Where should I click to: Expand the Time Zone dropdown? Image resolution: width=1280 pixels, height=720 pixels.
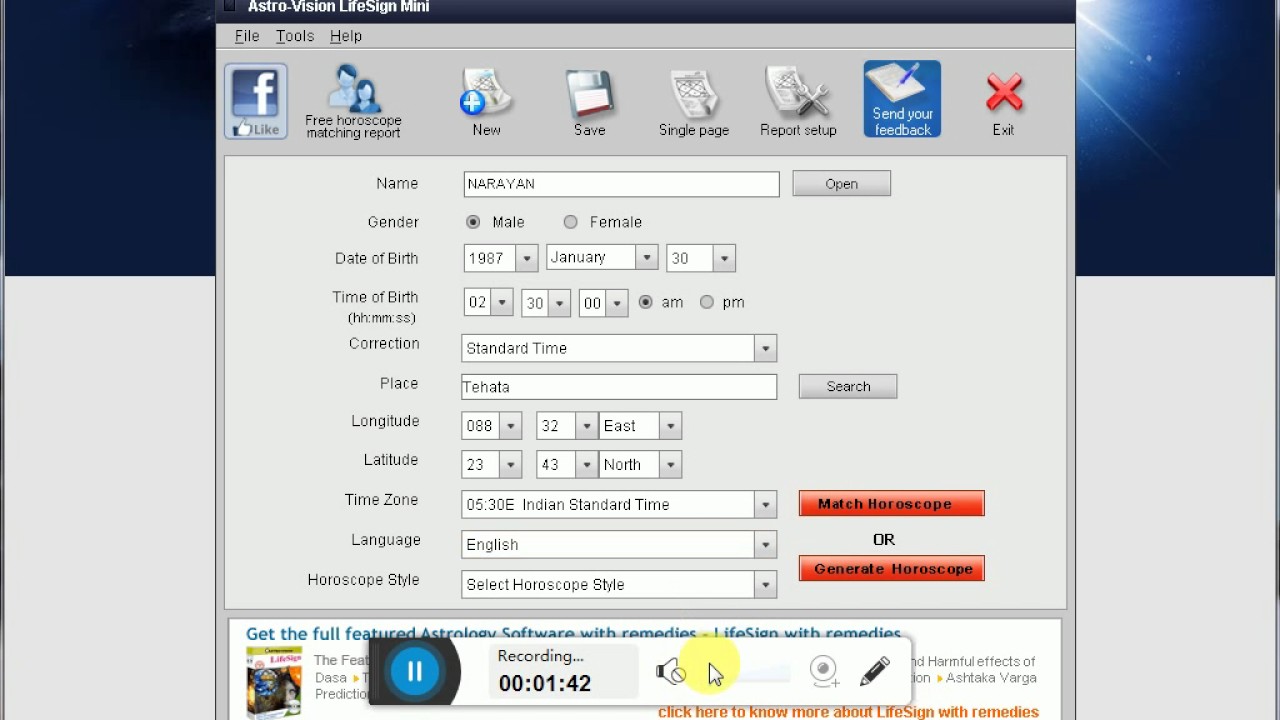765,505
